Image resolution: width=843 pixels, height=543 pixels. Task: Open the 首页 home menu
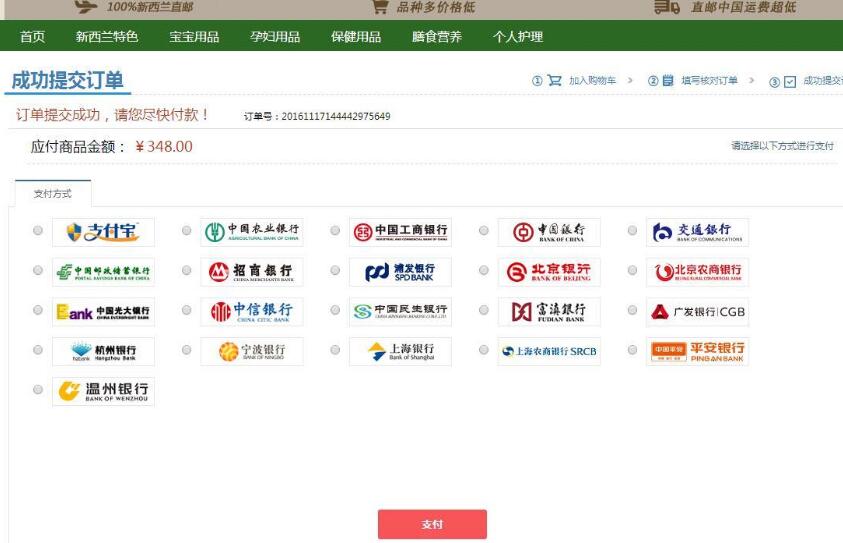pos(32,37)
